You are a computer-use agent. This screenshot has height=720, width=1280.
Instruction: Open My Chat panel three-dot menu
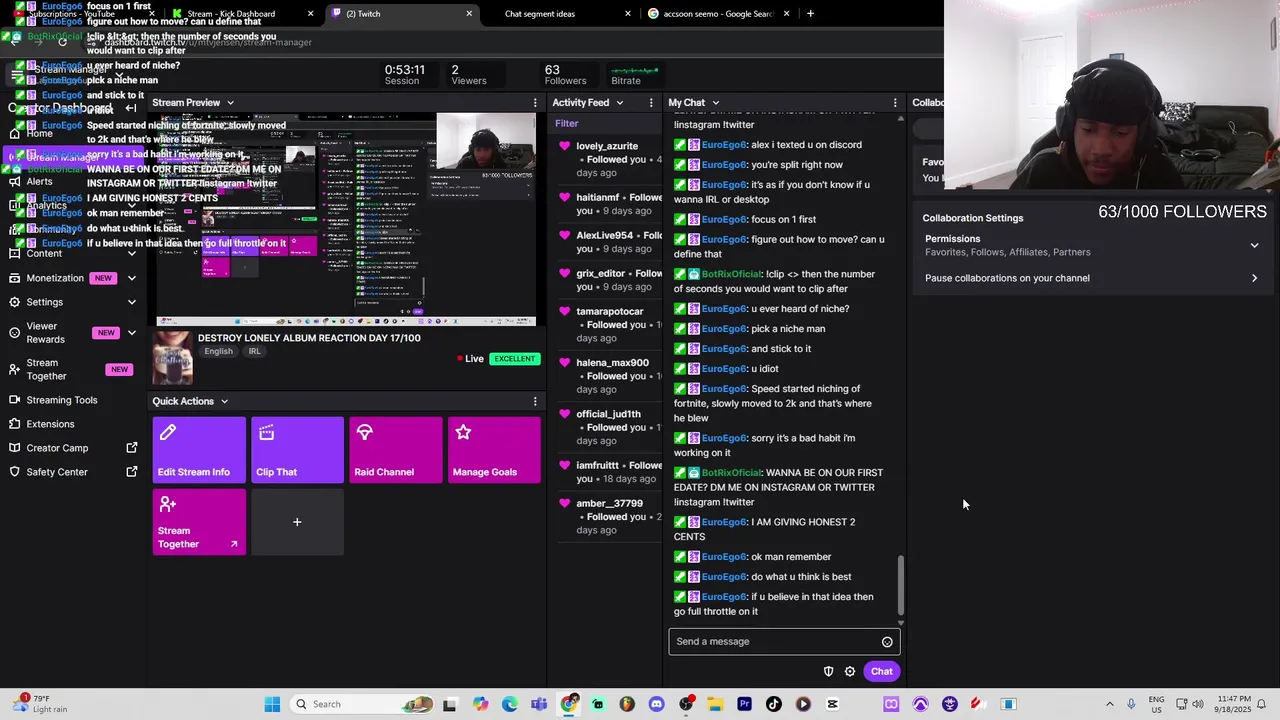tap(895, 103)
